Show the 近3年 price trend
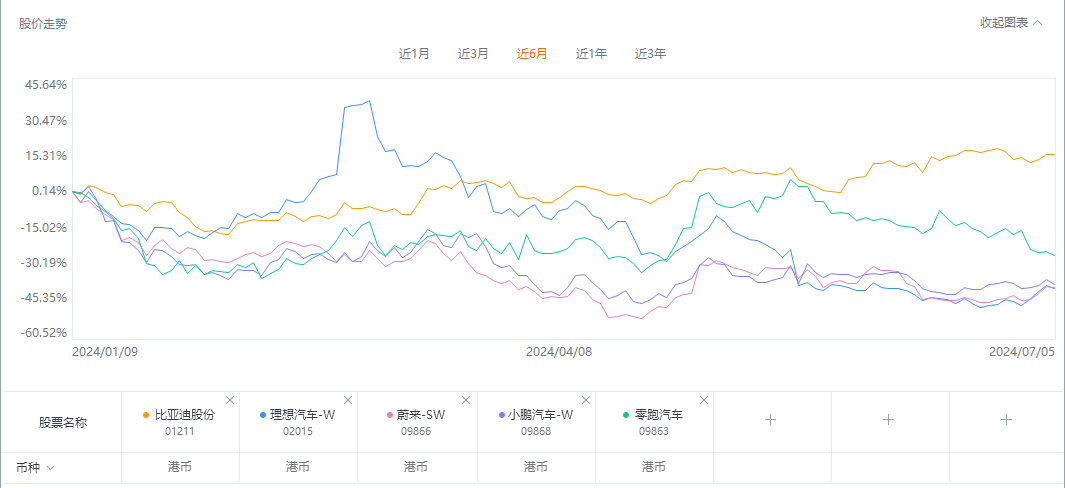Viewport: 1065px width, 488px height. point(650,54)
